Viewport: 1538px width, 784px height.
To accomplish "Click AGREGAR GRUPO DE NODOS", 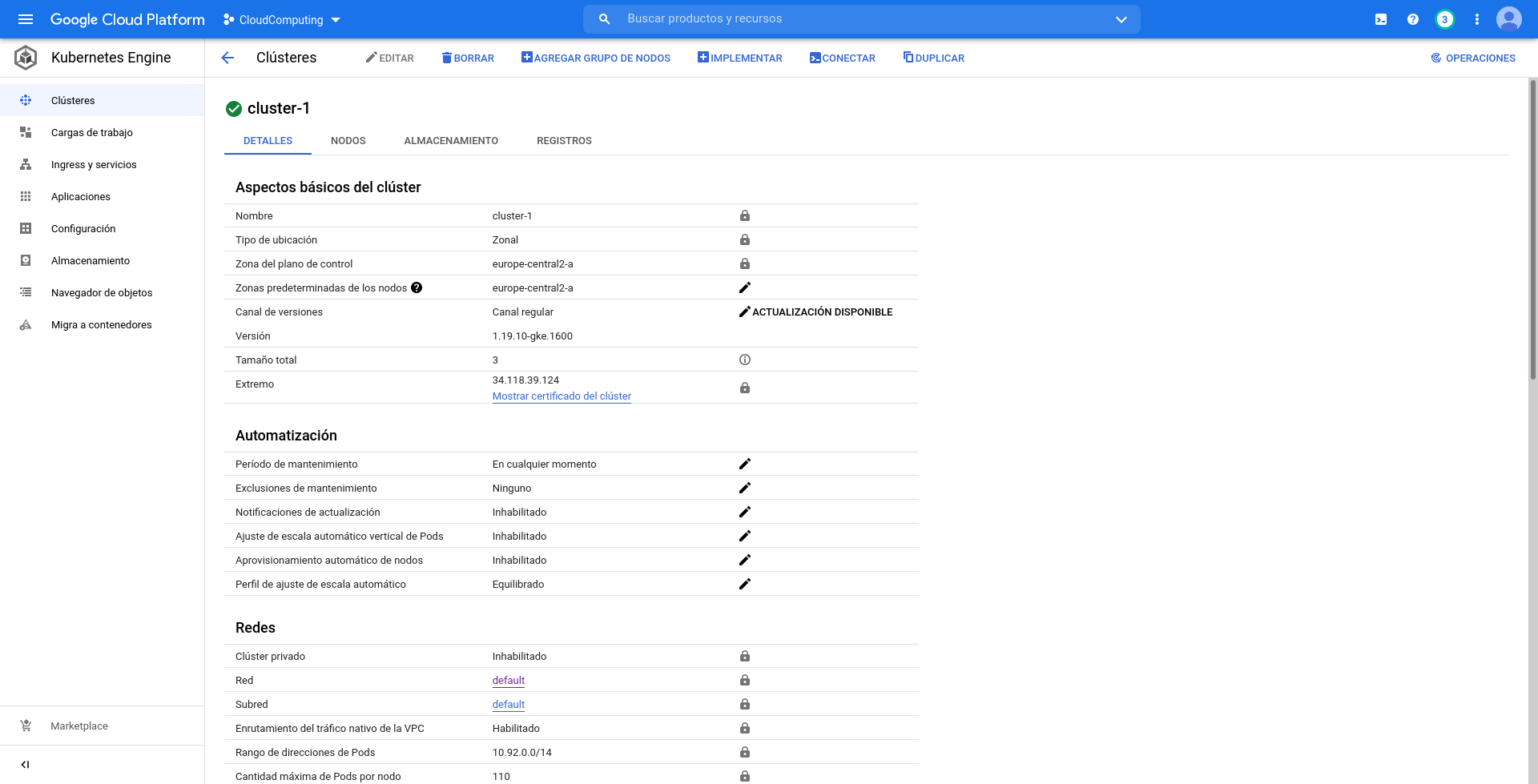I will (x=596, y=58).
